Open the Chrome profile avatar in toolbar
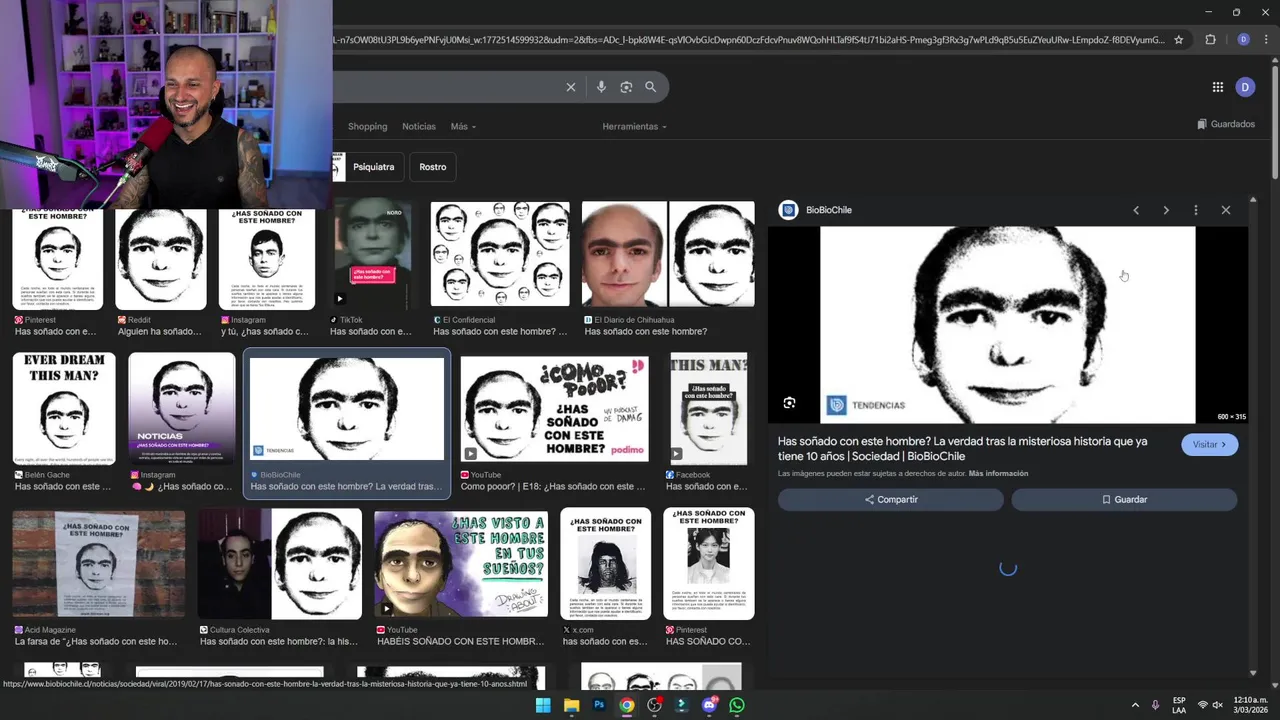Image resolution: width=1280 pixels, height=720 pixels. [1244, 40]
